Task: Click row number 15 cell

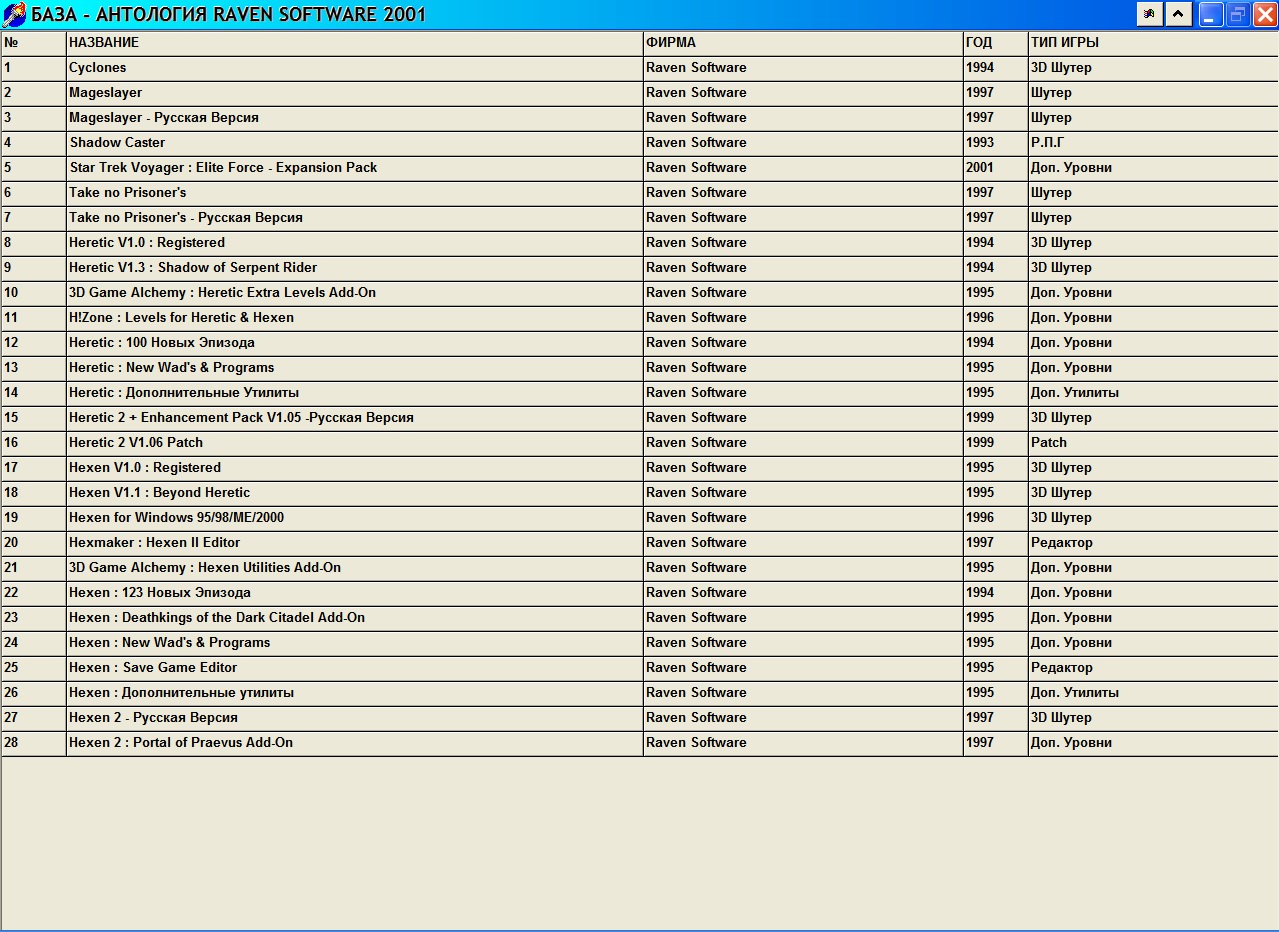Action: [x=11, y=418]
